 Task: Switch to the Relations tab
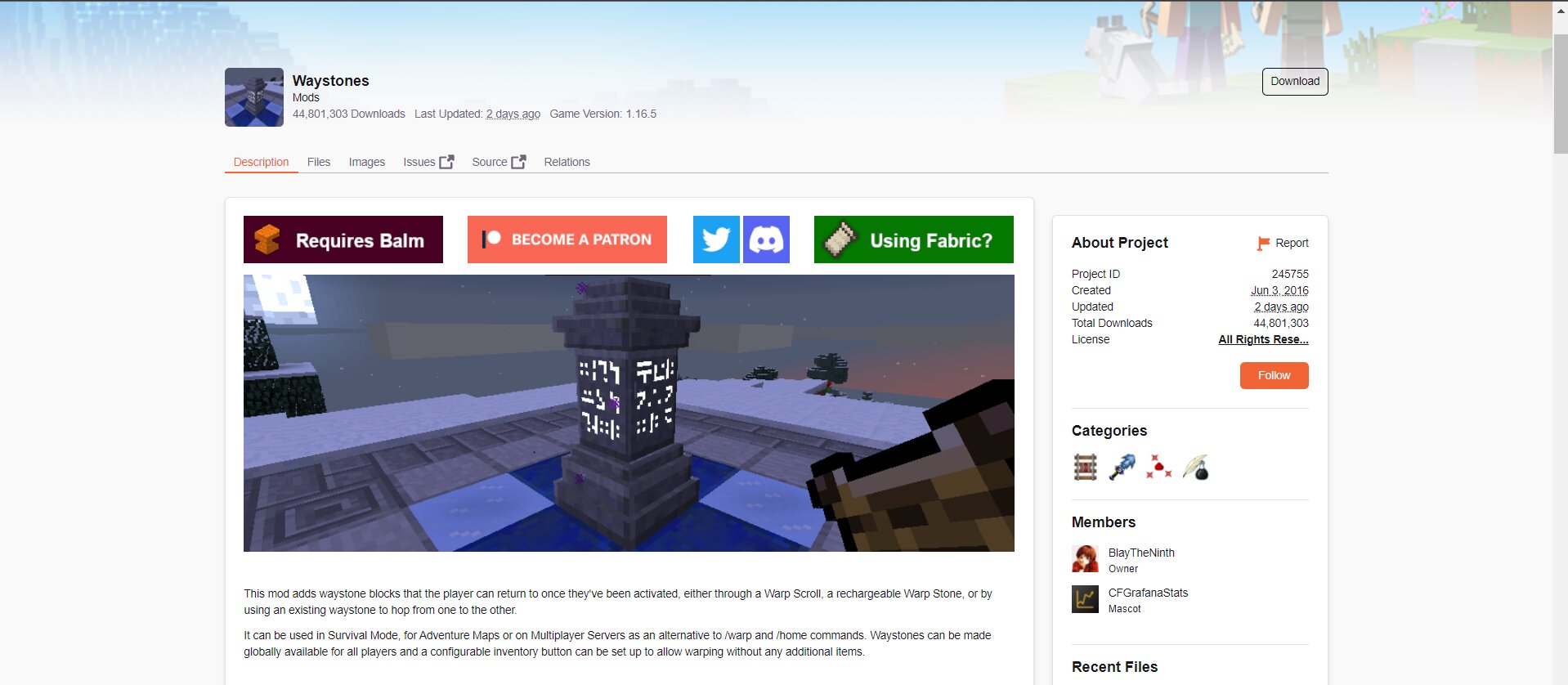pos(567,162)
